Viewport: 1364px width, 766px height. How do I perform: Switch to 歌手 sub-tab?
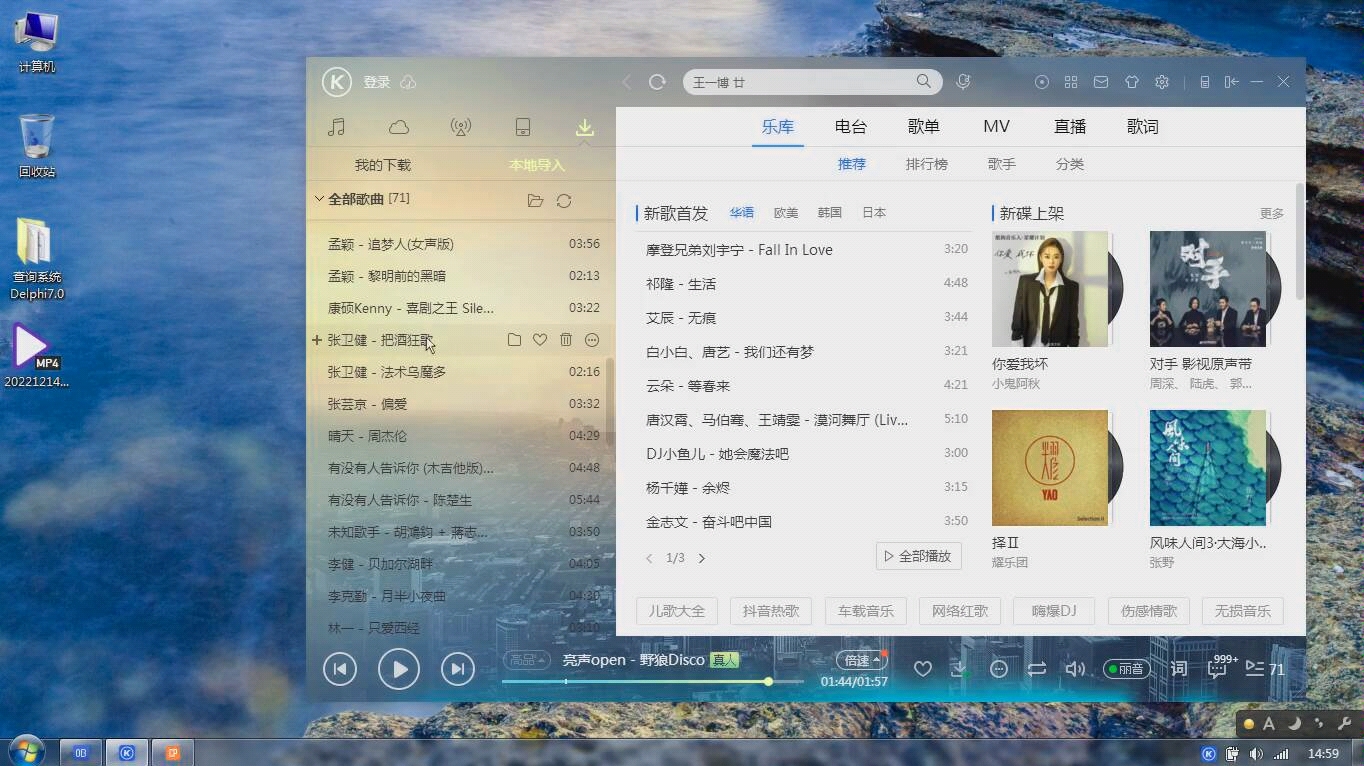pyautogui.click(x=1002, y=164)
